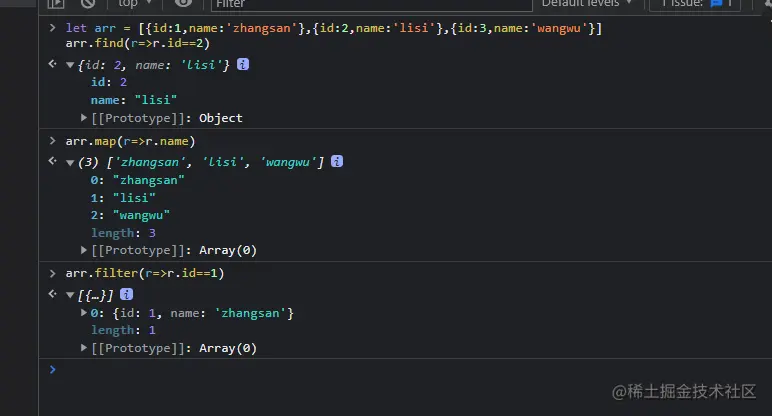Focus the Filter input field

tap(372, 4)
